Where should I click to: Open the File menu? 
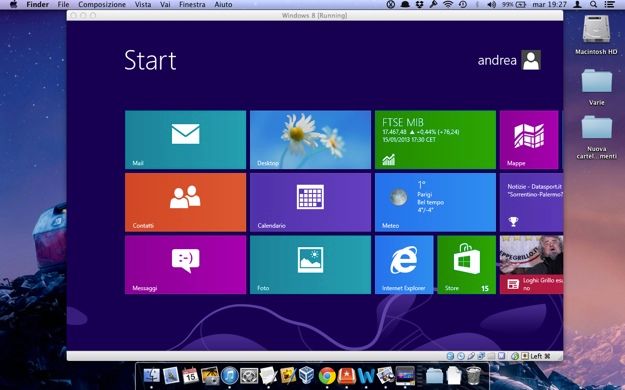point(63,4)
